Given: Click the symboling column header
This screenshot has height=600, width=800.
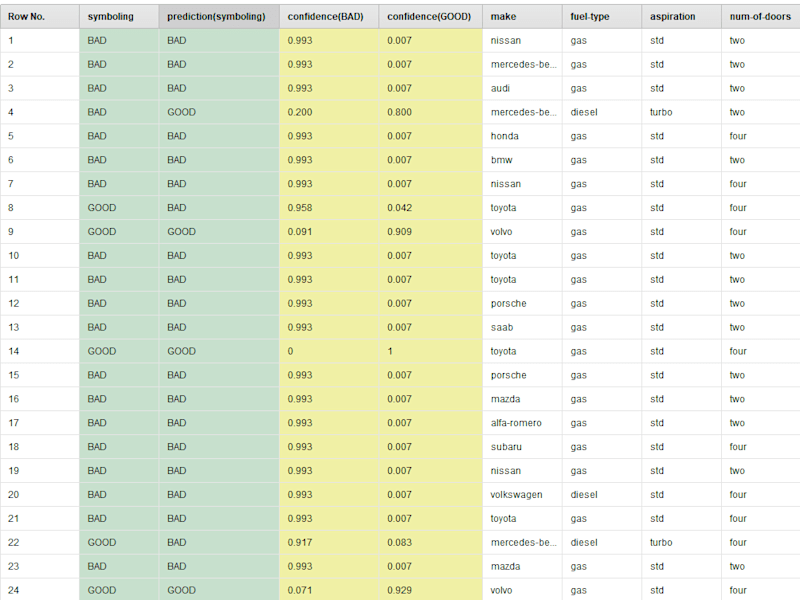Looking at the screenshot, I should pos(119,16).
